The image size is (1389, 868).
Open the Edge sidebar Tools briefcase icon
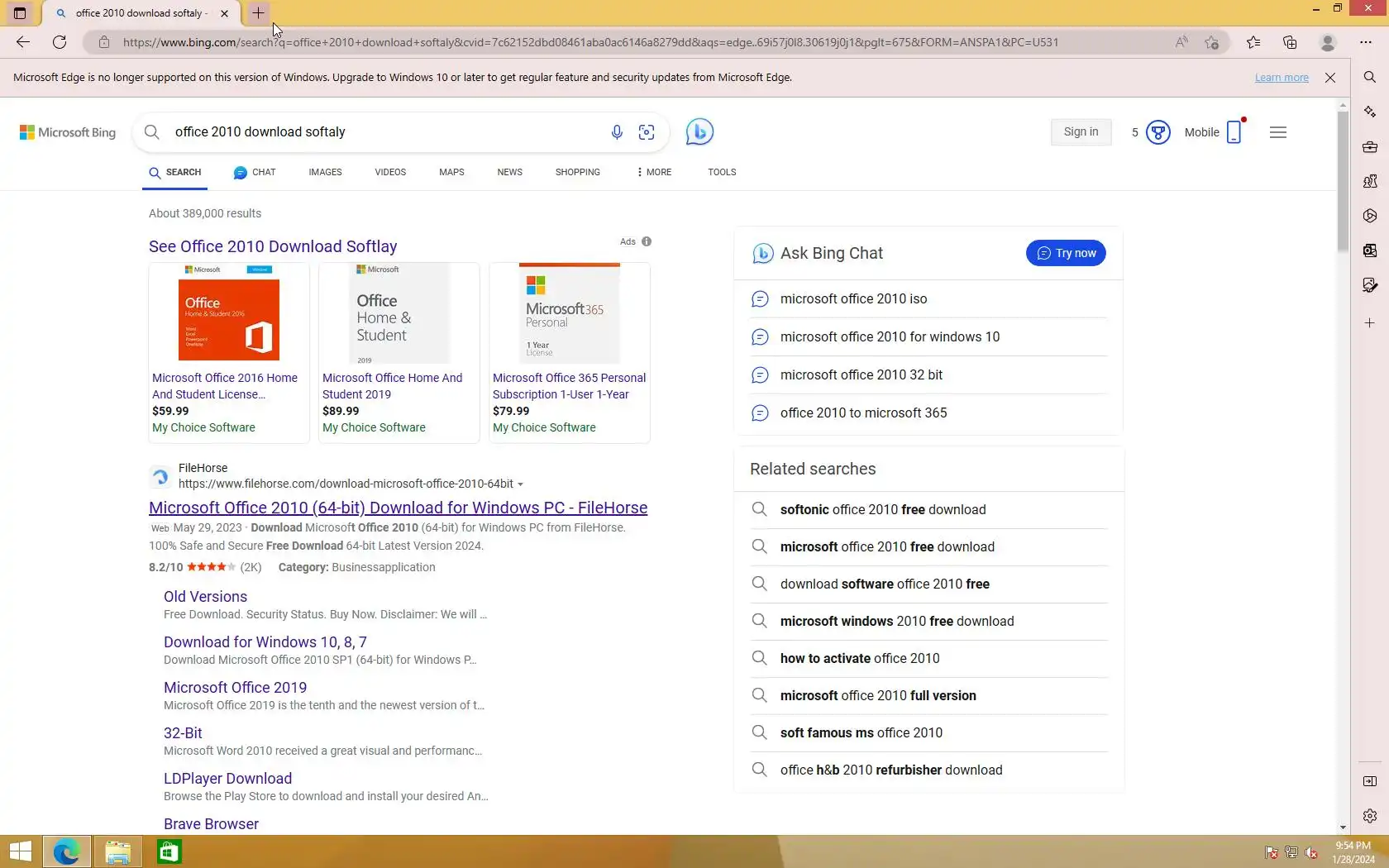point(1370,146)
